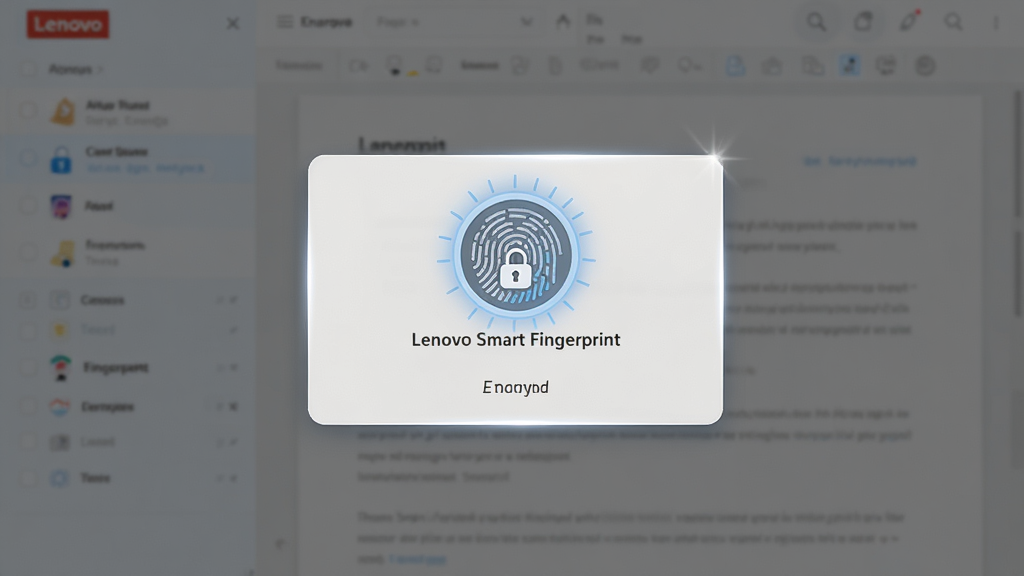This screenshot has height=576, width=1024.
Task: Open the three-dot overflow menu
Action: point(996,23)
